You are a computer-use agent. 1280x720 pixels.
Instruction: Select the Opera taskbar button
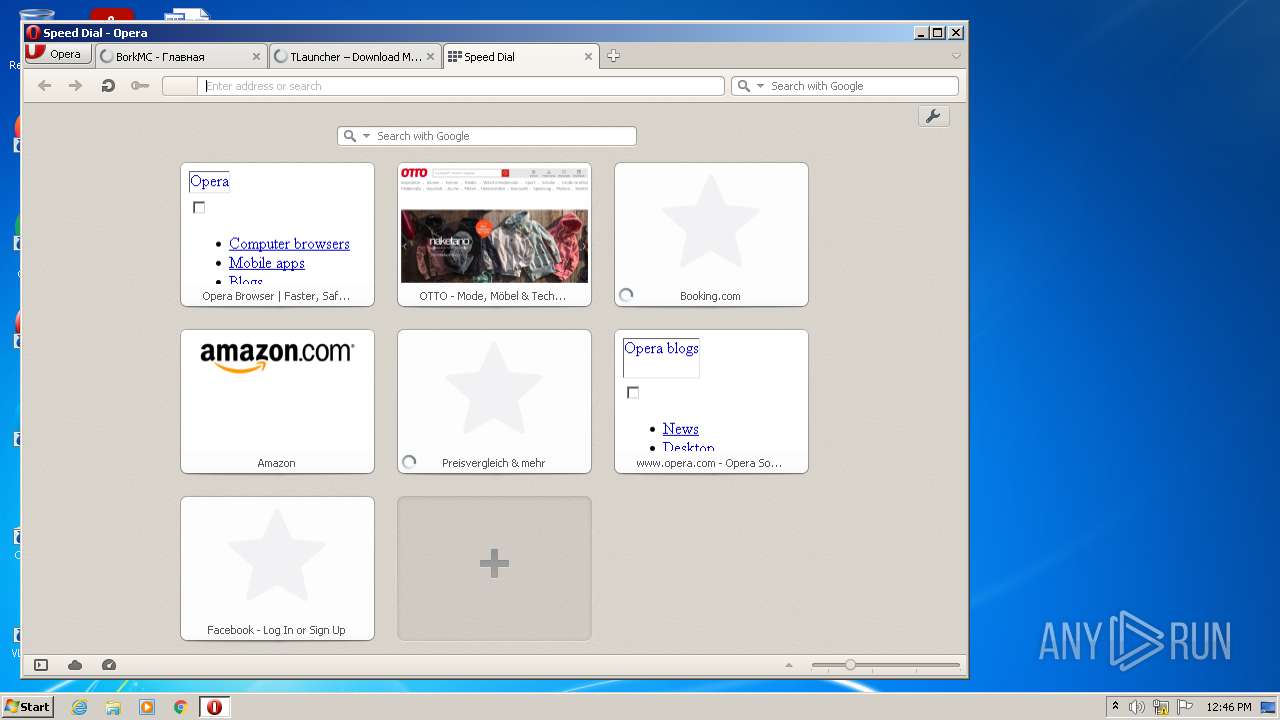click(x=214, y=707)
